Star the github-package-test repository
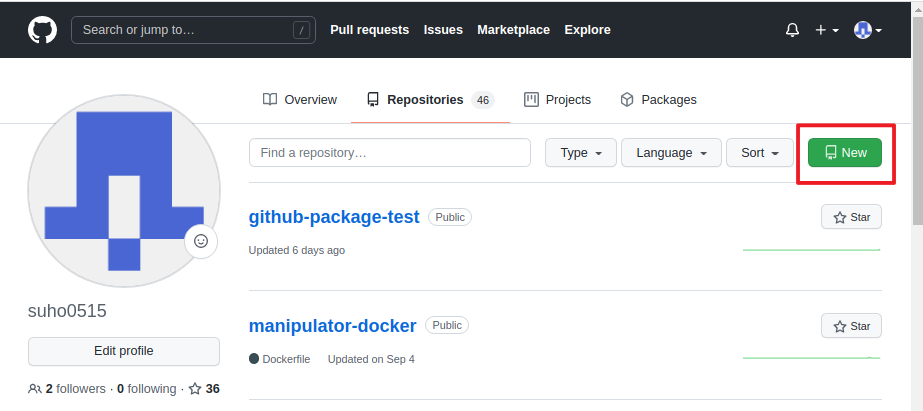 [x=851, y=217]
